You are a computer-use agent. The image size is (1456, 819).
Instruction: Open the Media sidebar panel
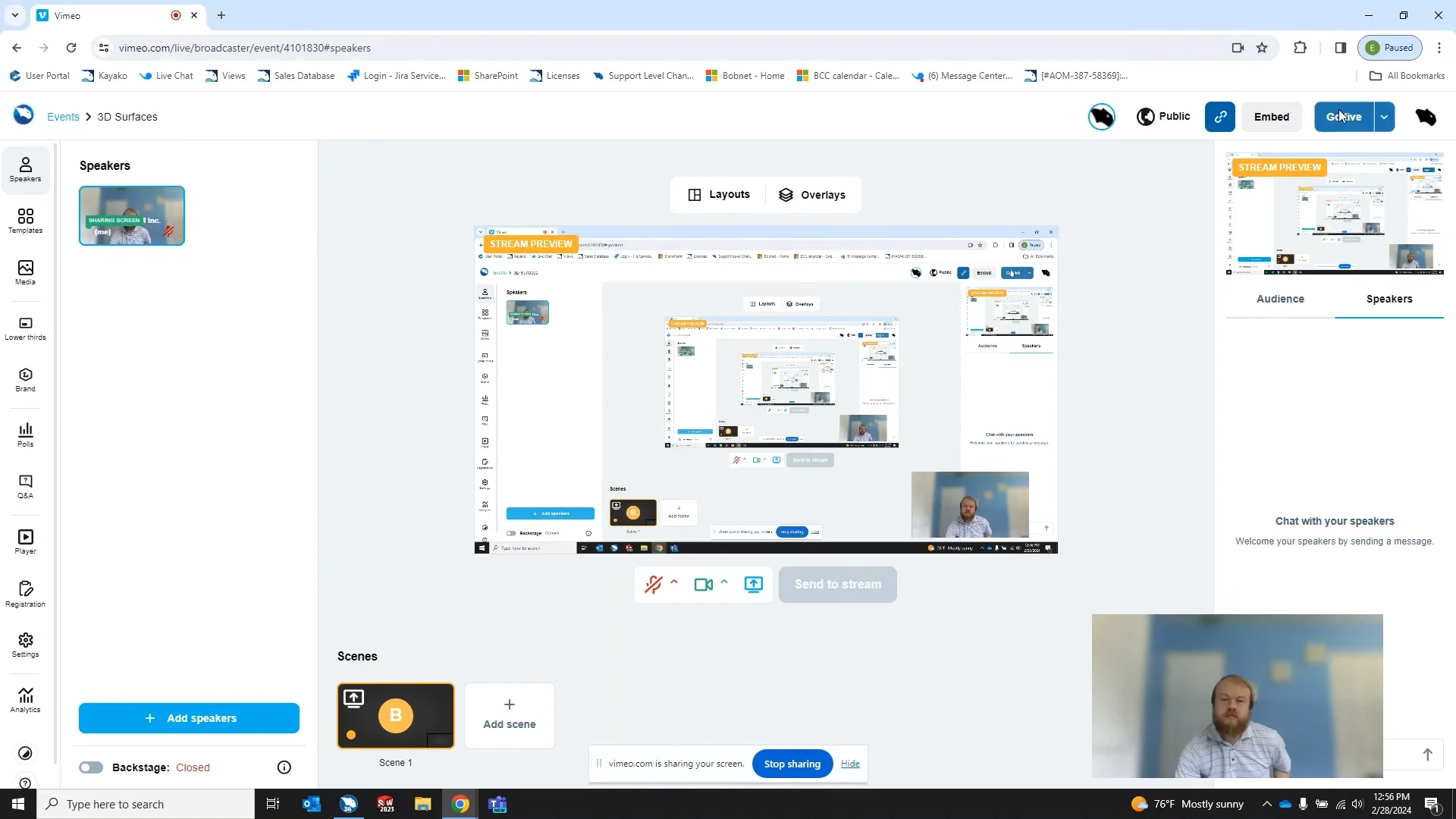(25, 273)
